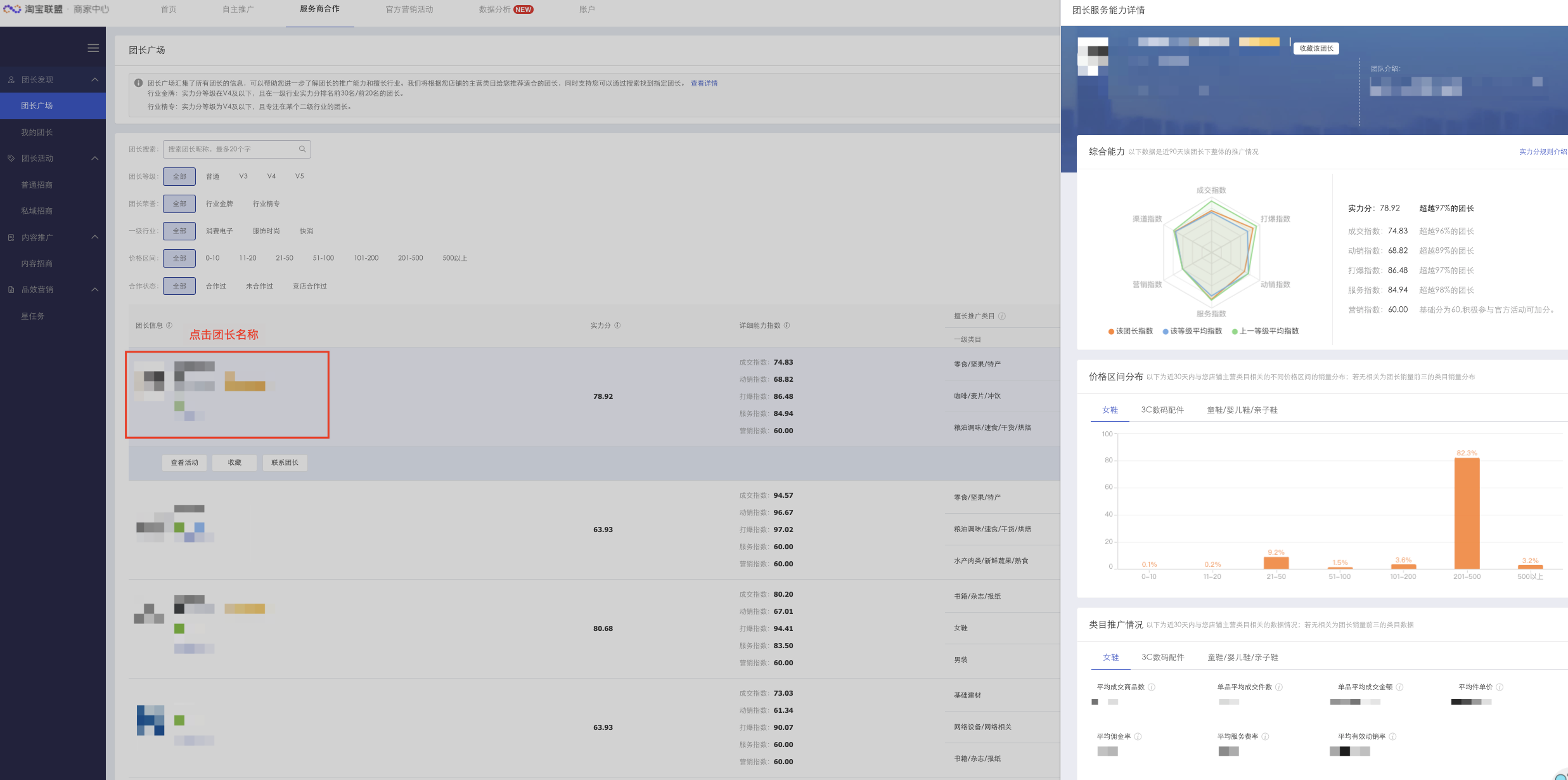Click info icon beside 团长信息 header
This screenshot has height=780, width=1568.
click(169, 325)
